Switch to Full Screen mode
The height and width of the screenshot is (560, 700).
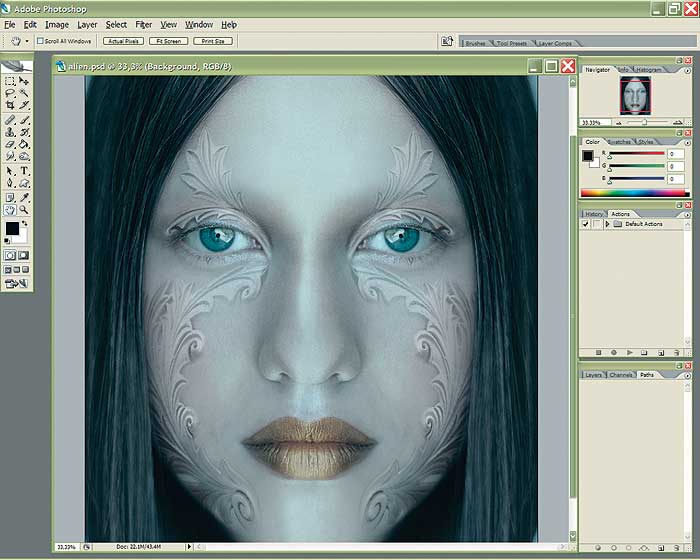[x=25, y=270]
